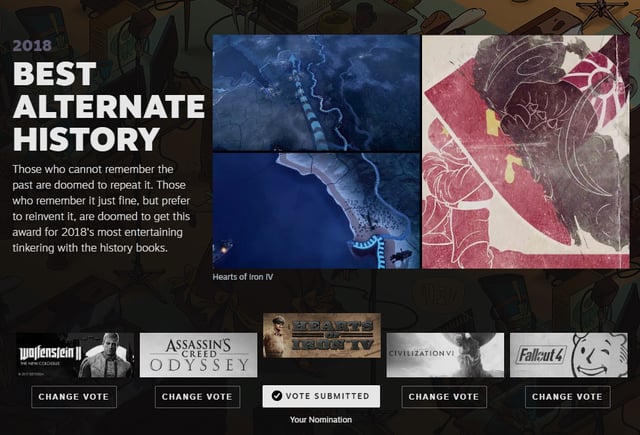Screen dimensions: 640x435
Task: Click the 2018 year label
Action: coord(32,45)
